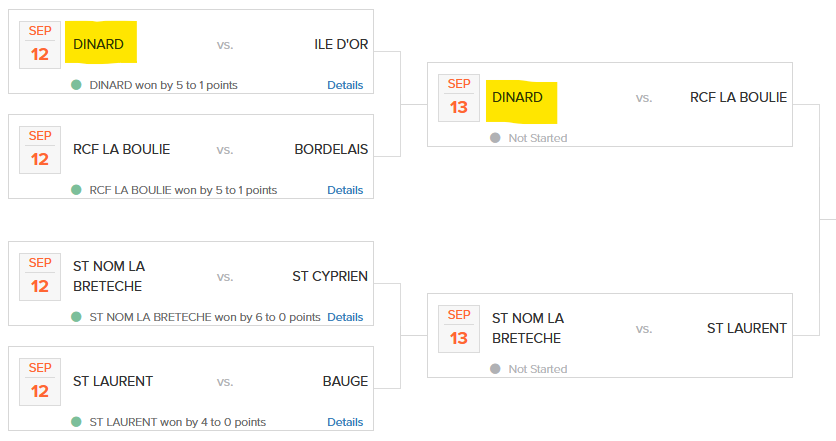
Task: Select BAUGE team name
Action: coord(345,381)
